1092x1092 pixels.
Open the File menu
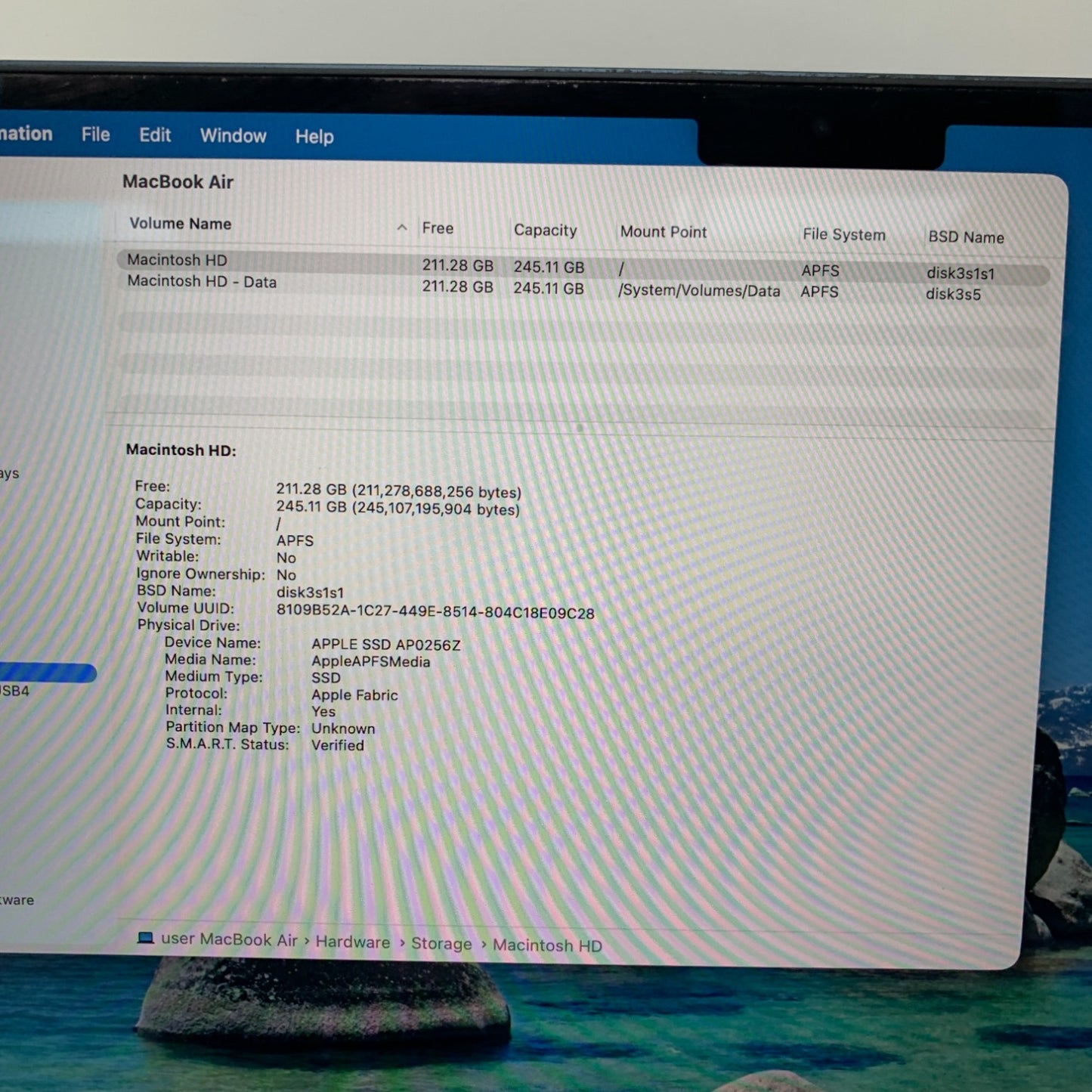(x=95, y=135)
